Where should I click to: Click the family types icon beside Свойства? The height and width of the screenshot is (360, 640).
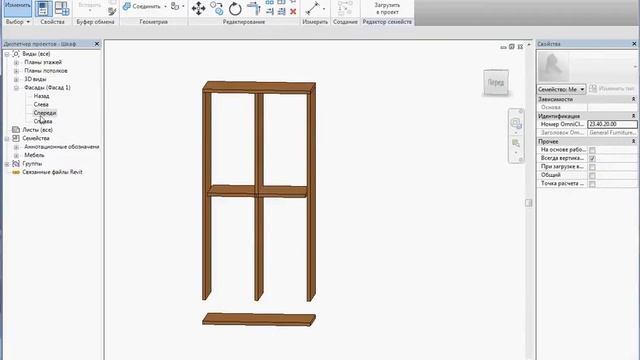click(62, 9)
